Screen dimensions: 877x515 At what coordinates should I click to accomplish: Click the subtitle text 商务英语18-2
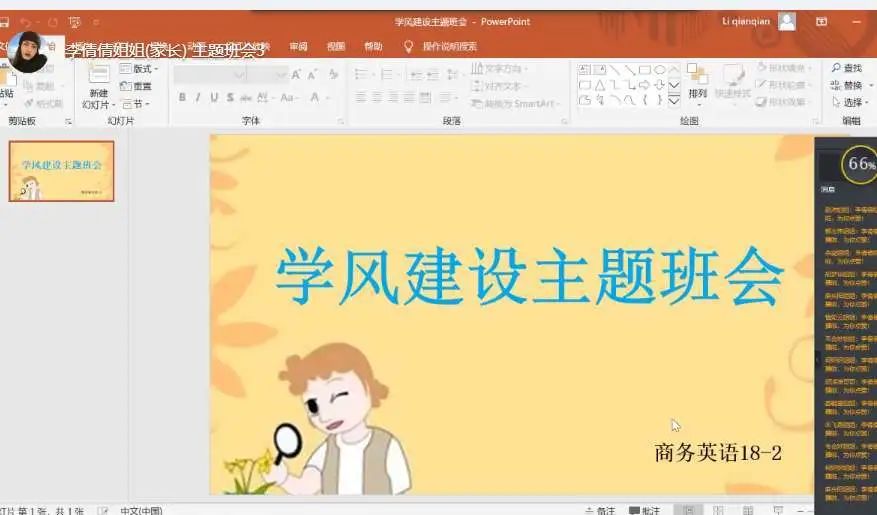[x=718, y=452]
